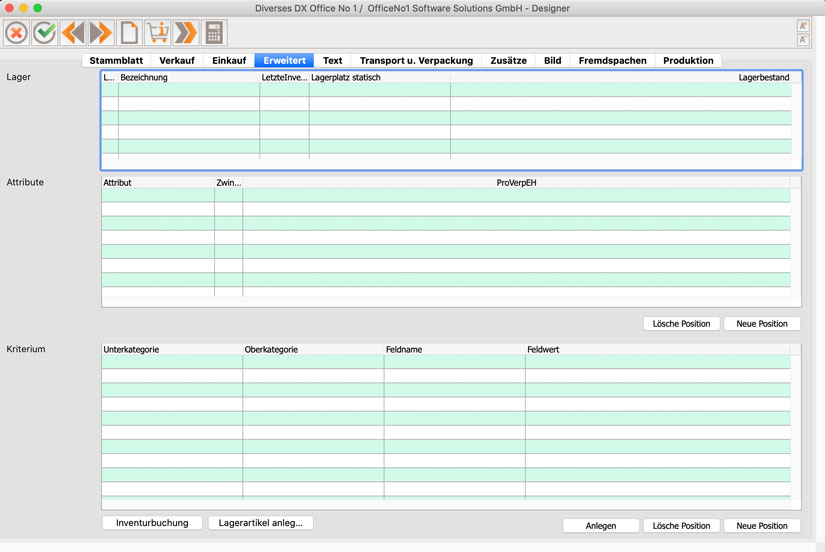Open the Fremdspachen tab
Viewport: 825px width, 552px height.
tap(612, 61)
